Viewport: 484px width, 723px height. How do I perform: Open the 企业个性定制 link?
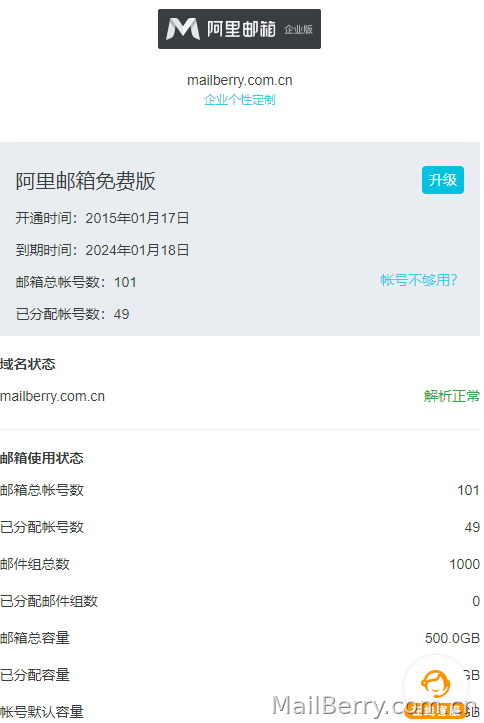[x=240, y=100]
